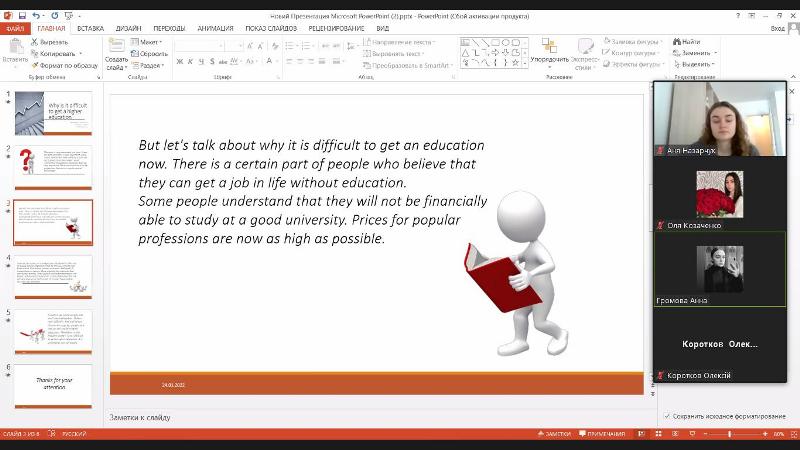
Task: Start slideshow from the quick access toolbar
Action: [x=69, y=16]
